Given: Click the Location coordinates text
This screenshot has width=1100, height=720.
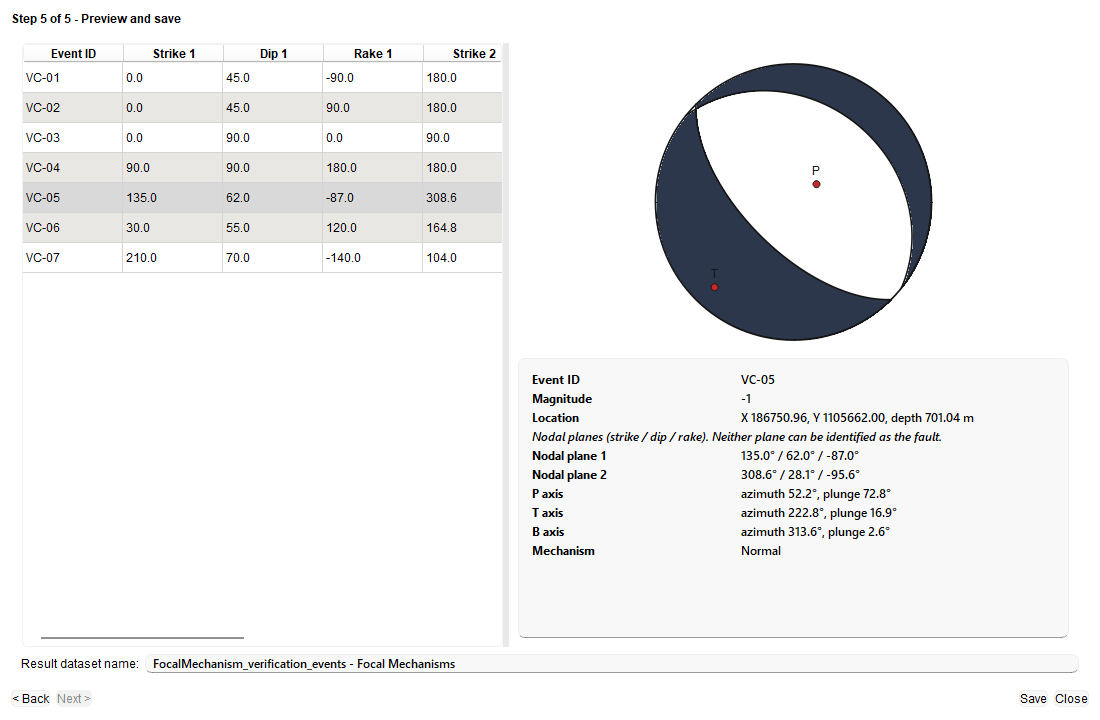Looking at the screenshot, I should click(857, 418).
